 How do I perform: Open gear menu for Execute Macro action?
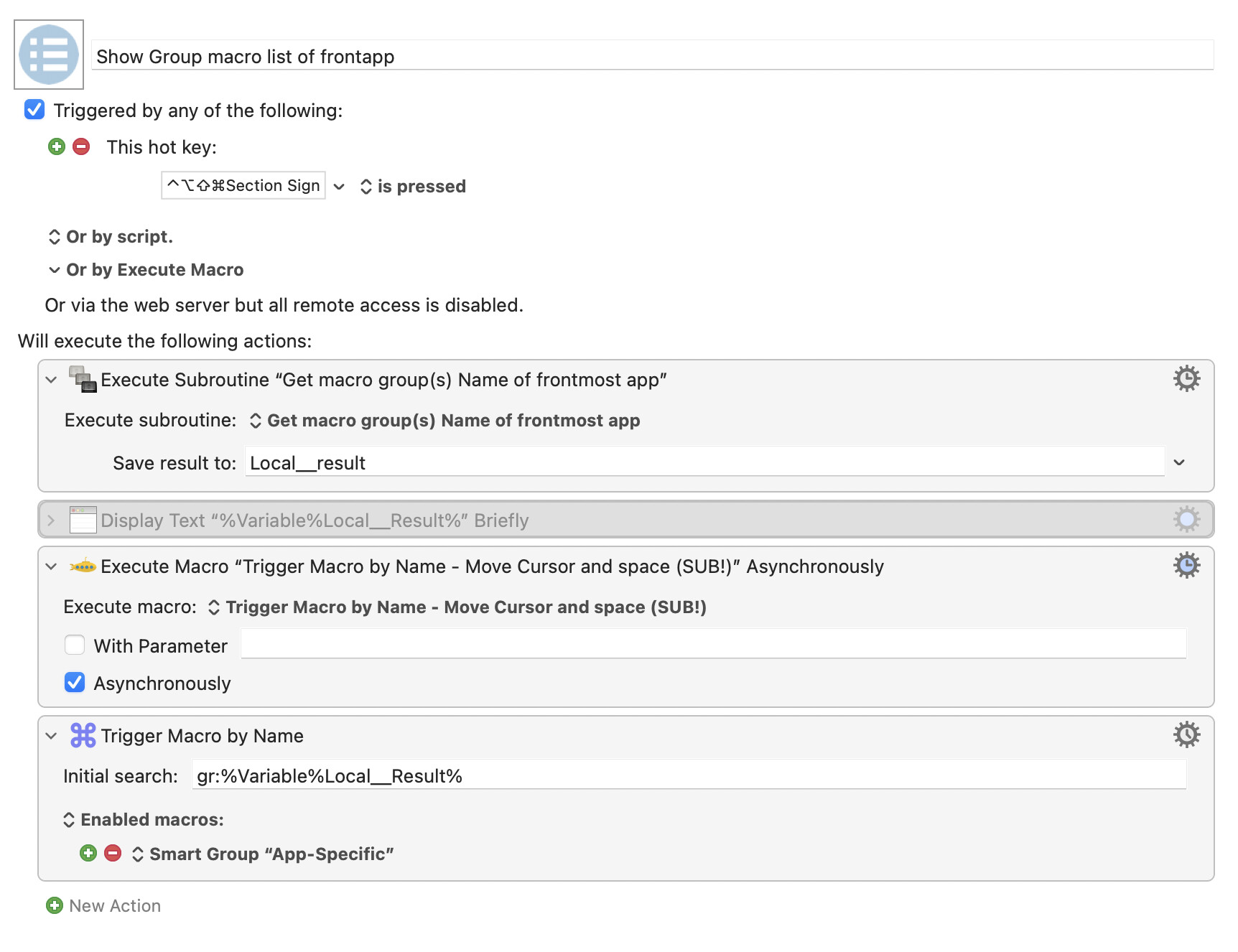(1186, 565)
